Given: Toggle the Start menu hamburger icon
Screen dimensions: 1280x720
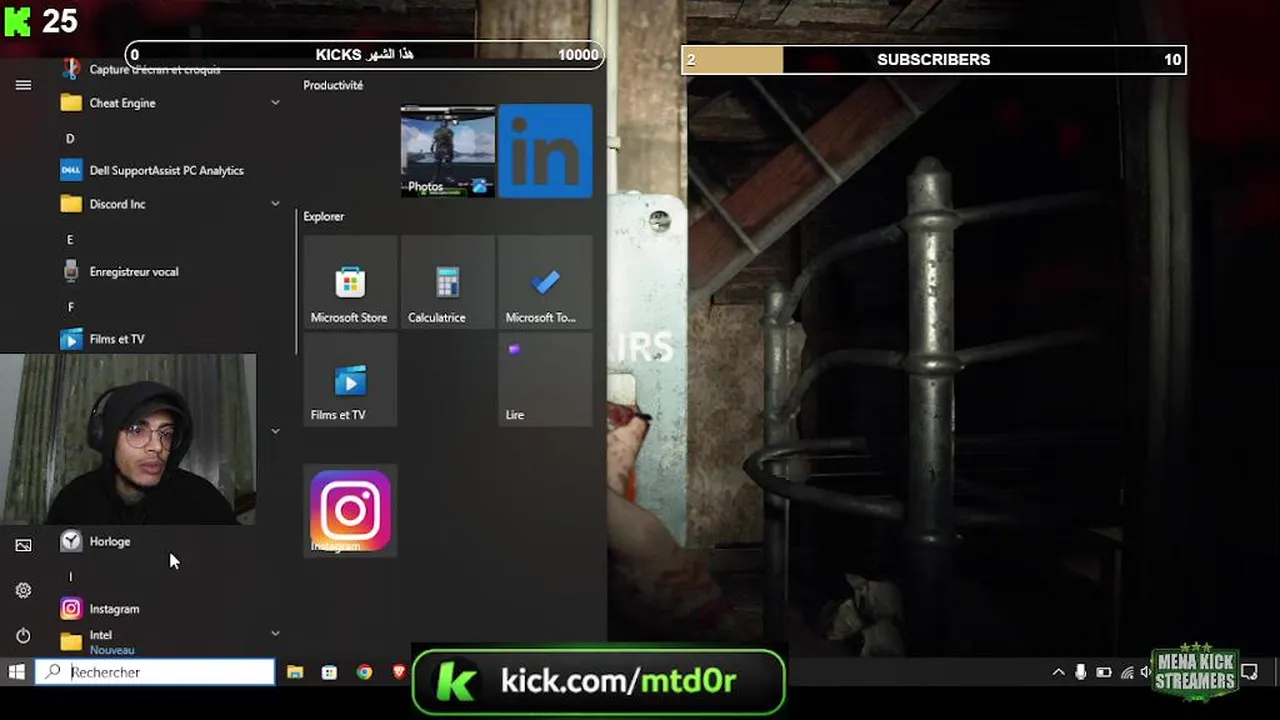Looking at the screenshot, I should pyautogui.click(x=23, y=85).
